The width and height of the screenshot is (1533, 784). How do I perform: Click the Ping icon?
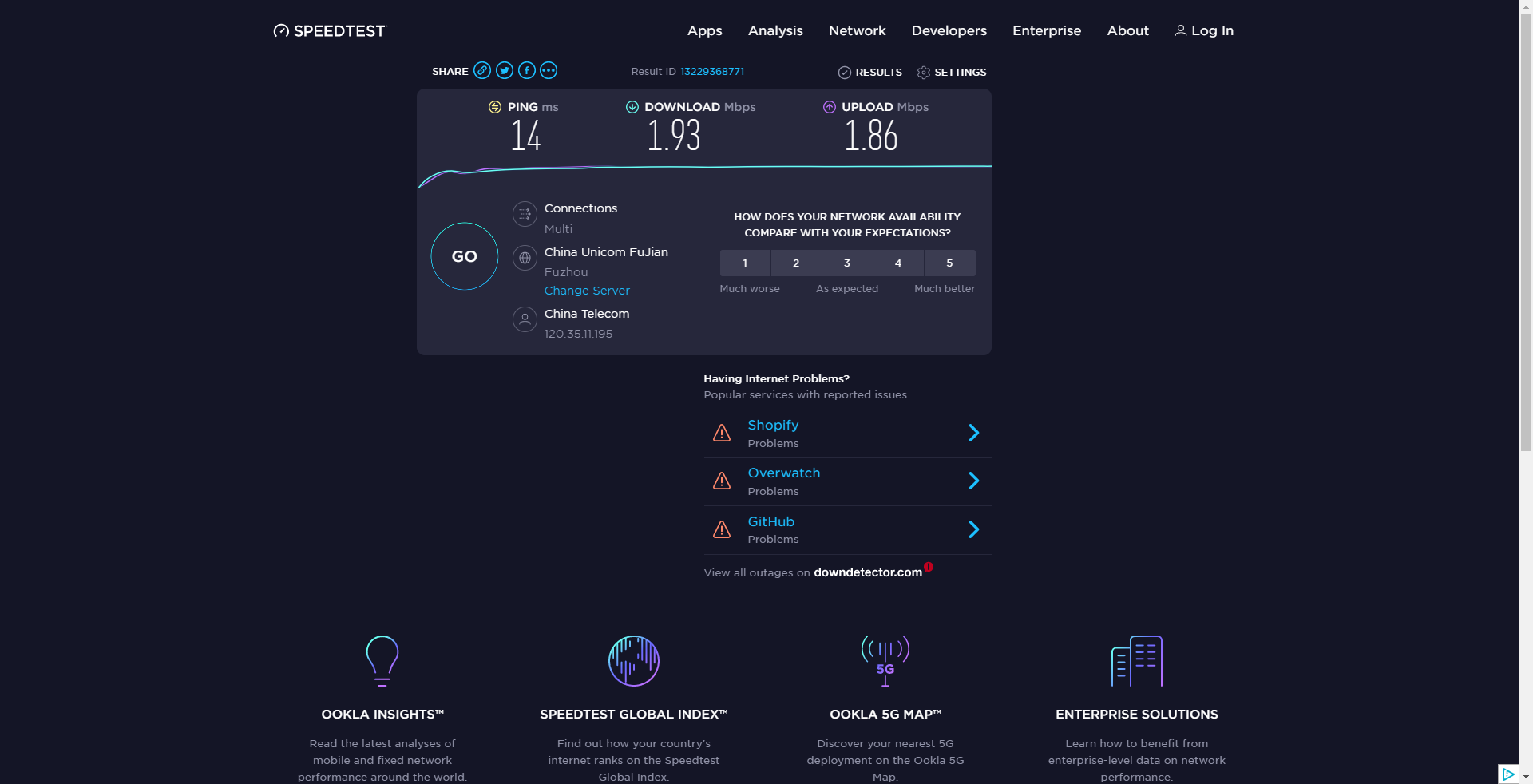coord(495,107)
